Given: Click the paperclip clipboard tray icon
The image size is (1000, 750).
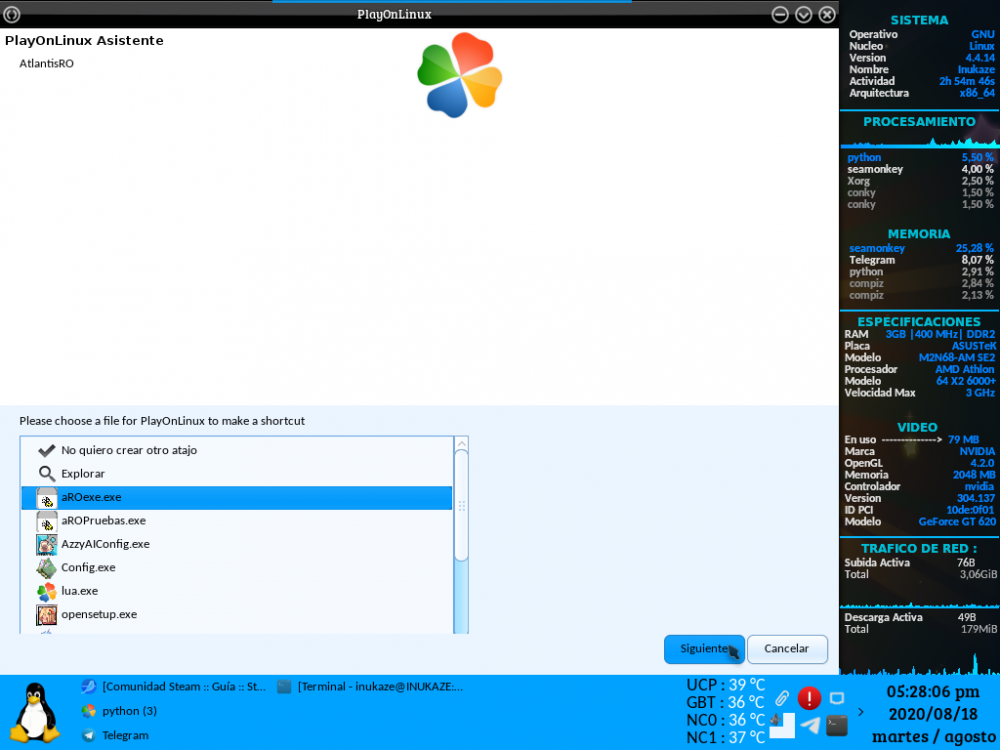Looking at the screenshot, I should (782, 697).
